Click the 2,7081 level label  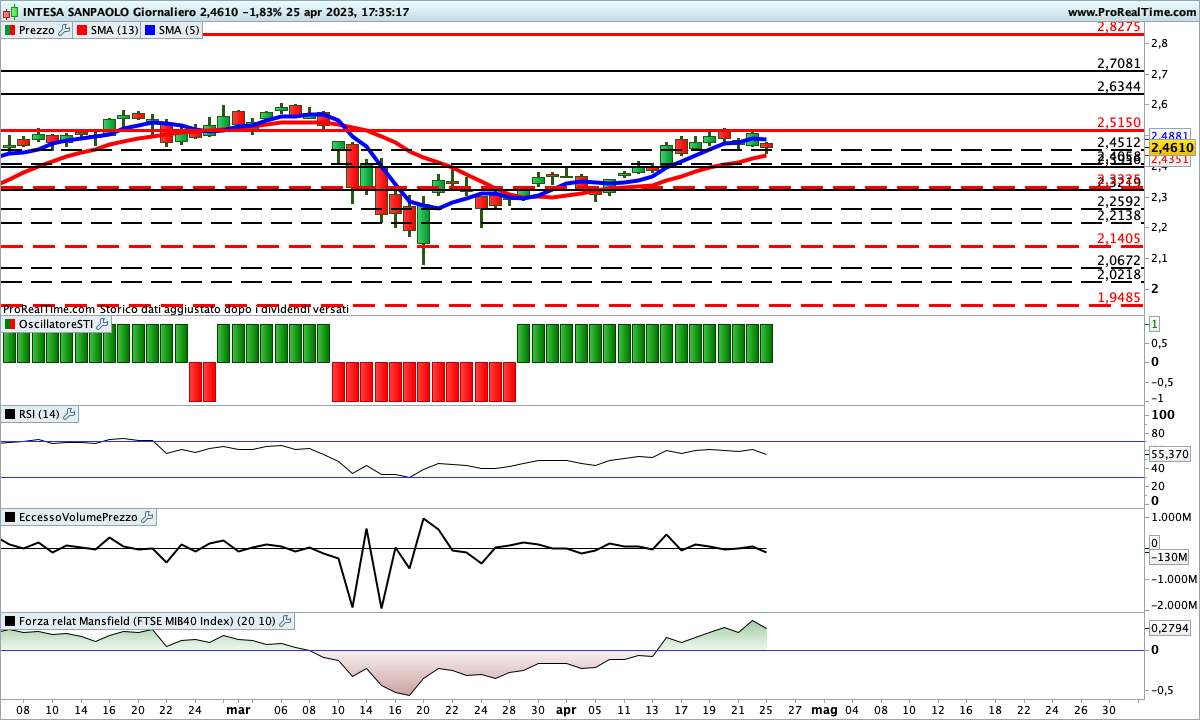pos(1119,63)
